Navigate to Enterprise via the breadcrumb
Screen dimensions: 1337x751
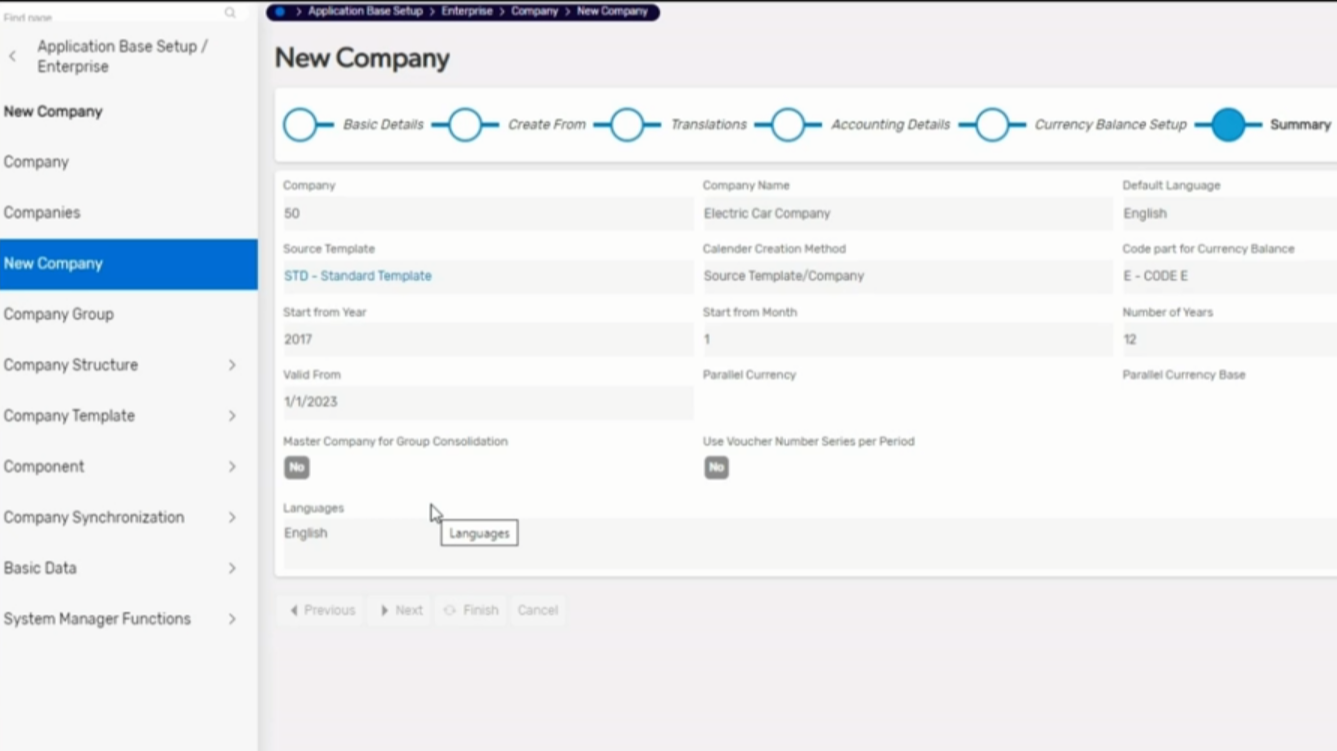[x=466, y=13]
